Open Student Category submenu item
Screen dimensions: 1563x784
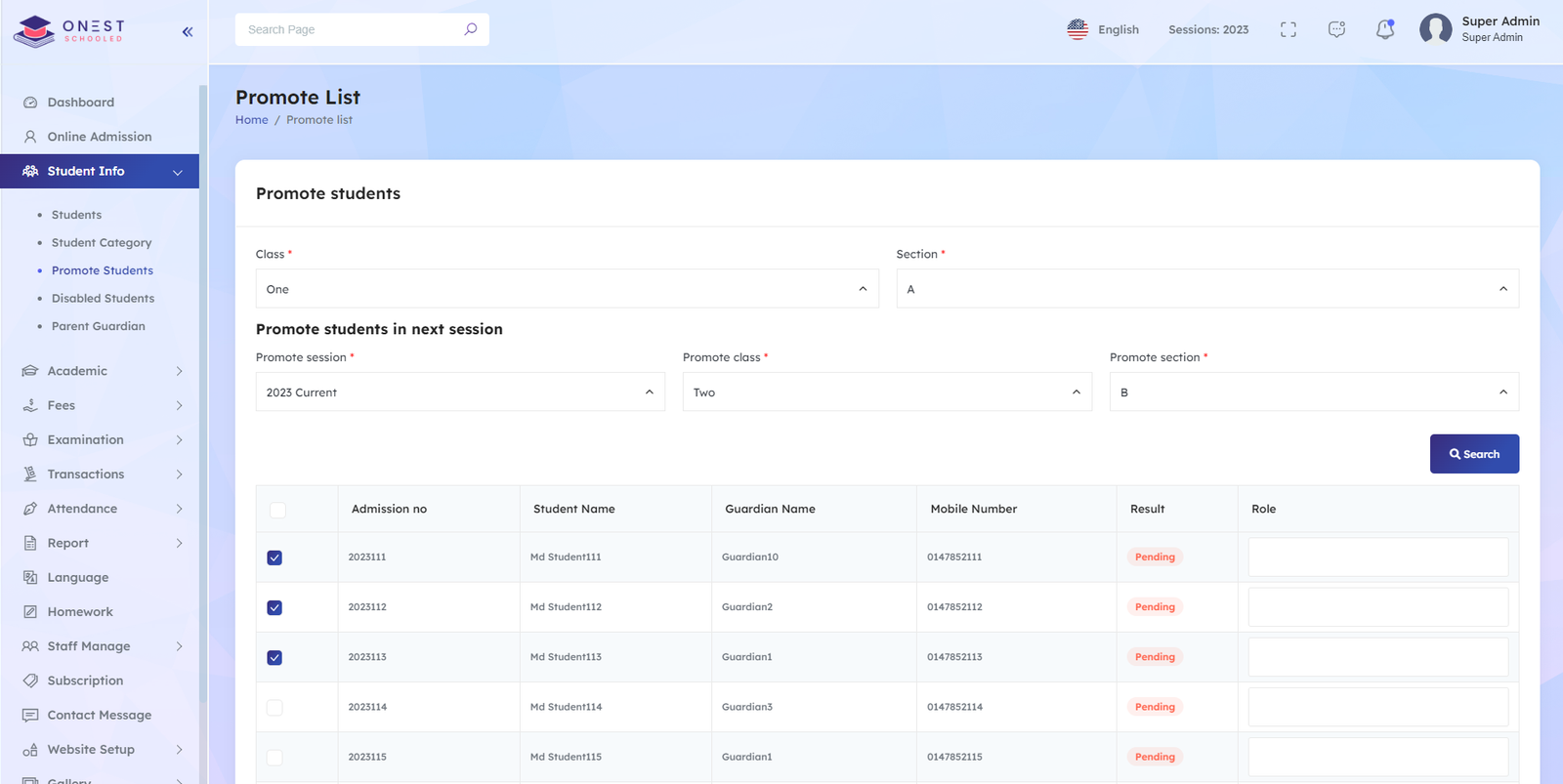click(x=102, y=243)
